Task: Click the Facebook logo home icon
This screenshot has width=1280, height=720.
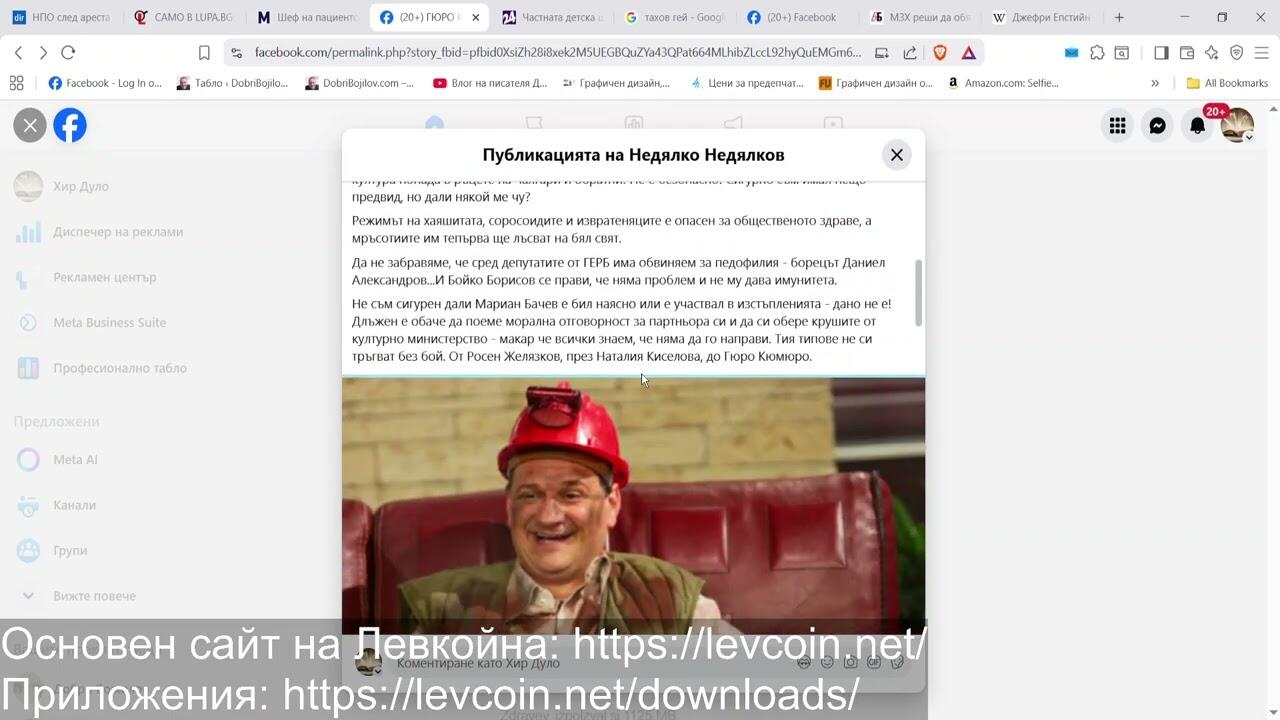Action: pyautogui.click(x=70, y=126)
